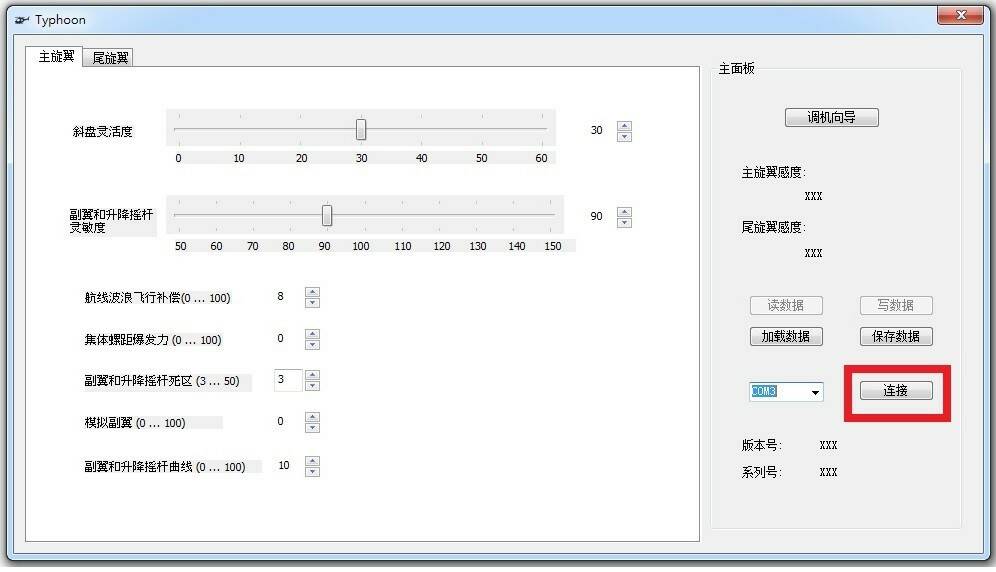Click the 加载数据 button
This screenshot has width=996, height=572.
tap(786, 336)
